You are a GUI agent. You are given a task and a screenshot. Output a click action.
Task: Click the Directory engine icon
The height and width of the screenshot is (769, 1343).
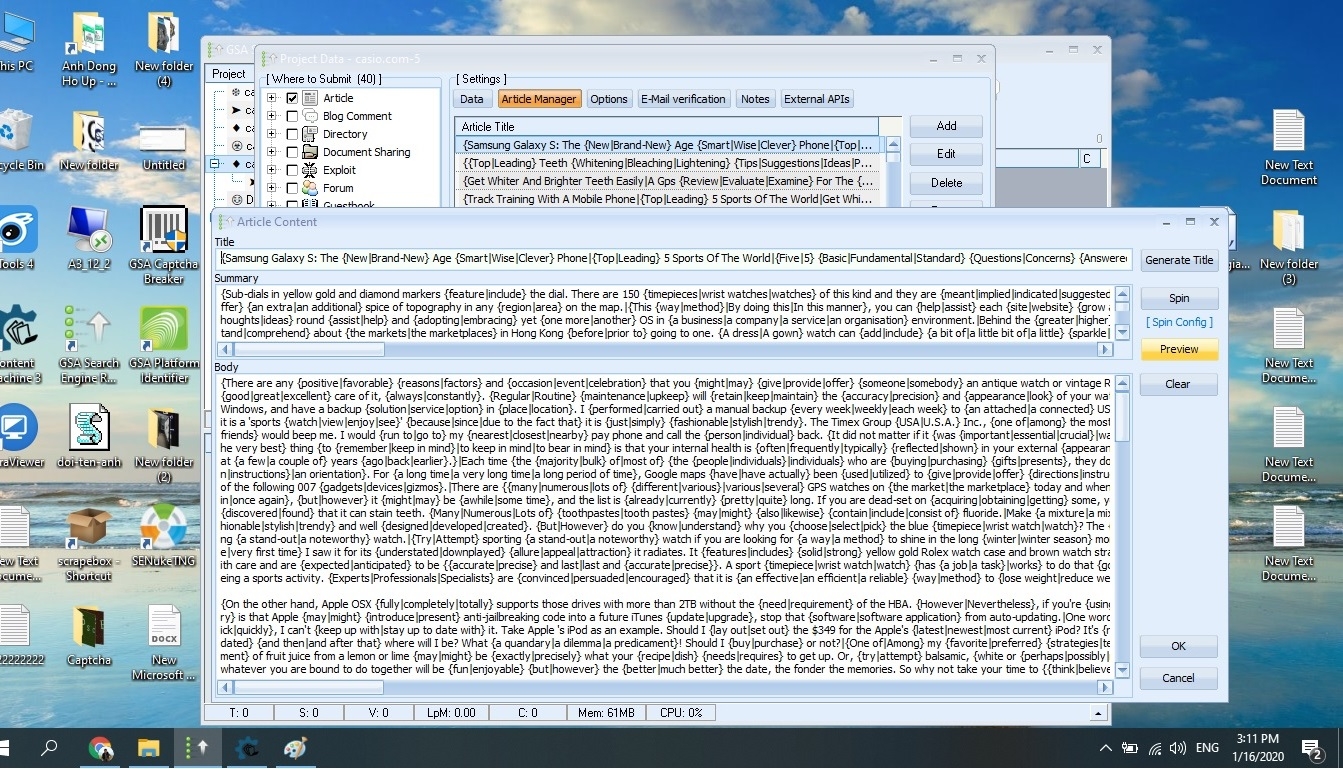(x=310, y=134)
